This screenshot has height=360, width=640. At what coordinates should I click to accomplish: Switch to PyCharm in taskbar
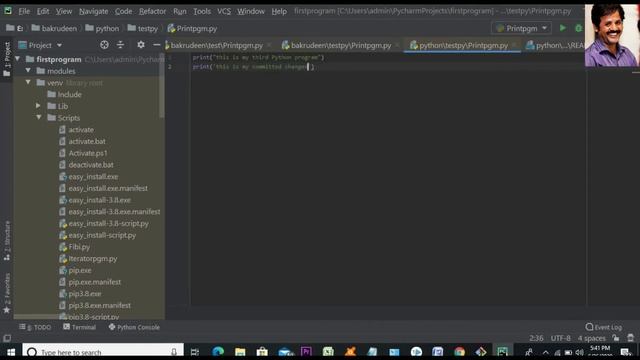[x=502, y=351]
